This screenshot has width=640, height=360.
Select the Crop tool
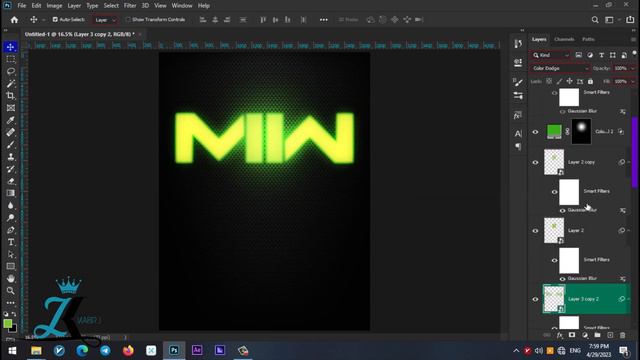[11, 96]
